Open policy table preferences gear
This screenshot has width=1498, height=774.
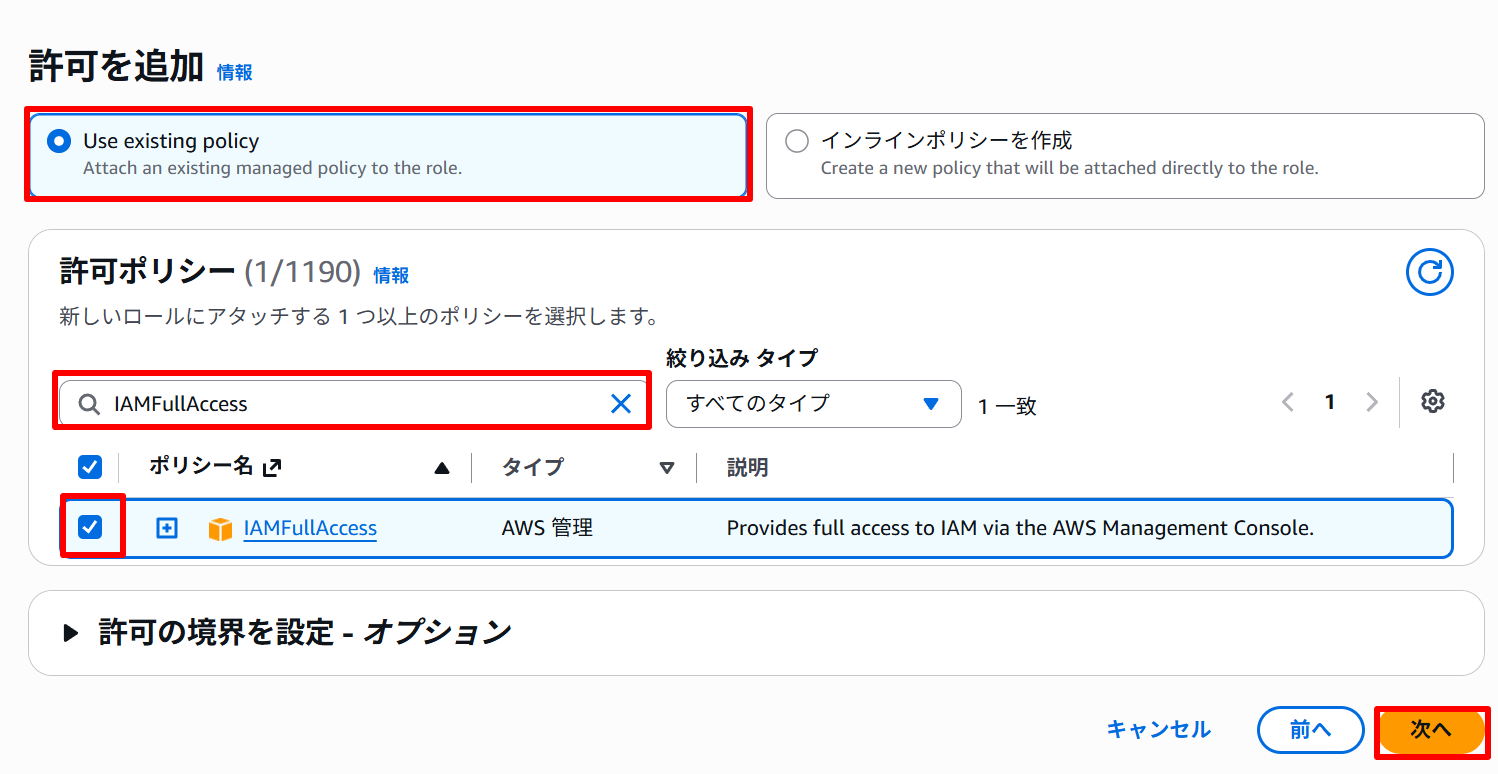click(x=1433, y=402)
